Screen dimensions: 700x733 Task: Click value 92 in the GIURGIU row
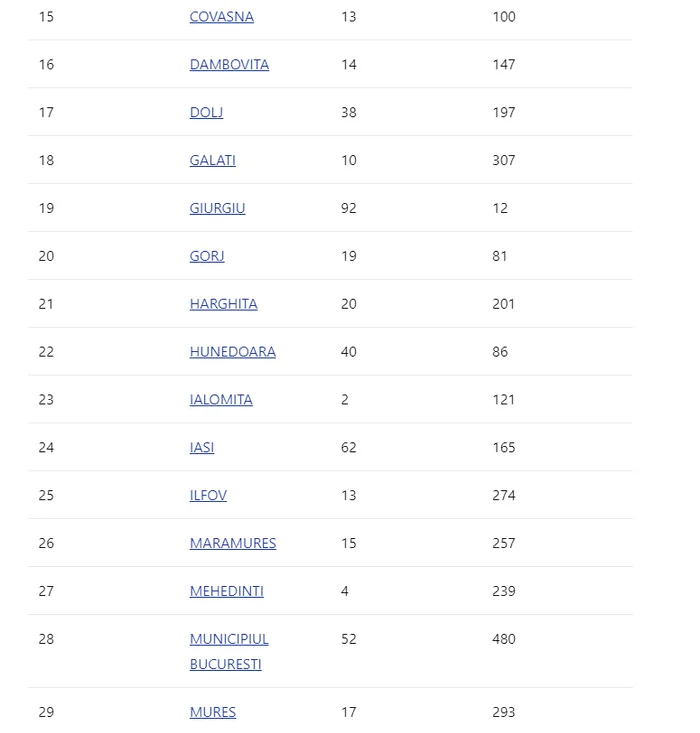click(348, 209)
